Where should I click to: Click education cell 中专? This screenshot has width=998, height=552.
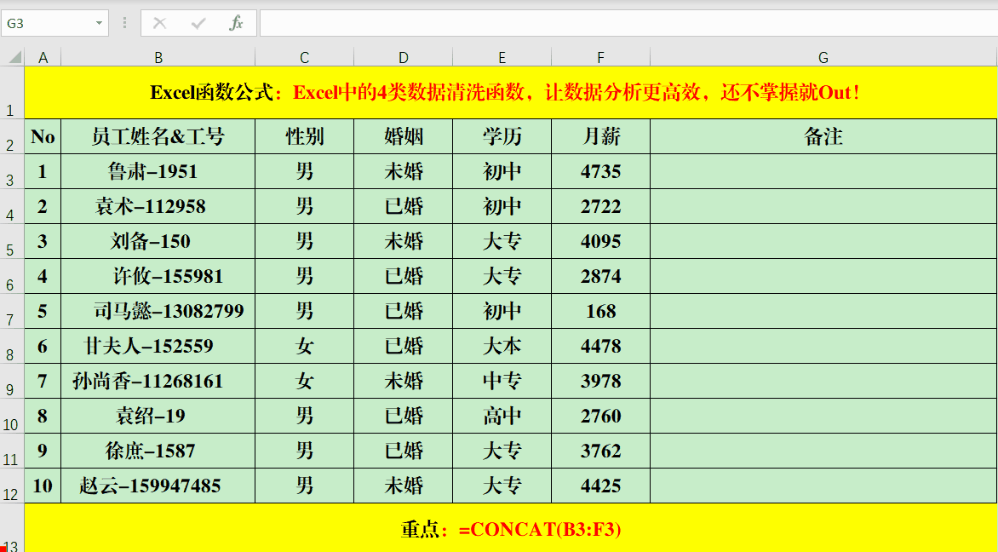(x=502, y=381)
